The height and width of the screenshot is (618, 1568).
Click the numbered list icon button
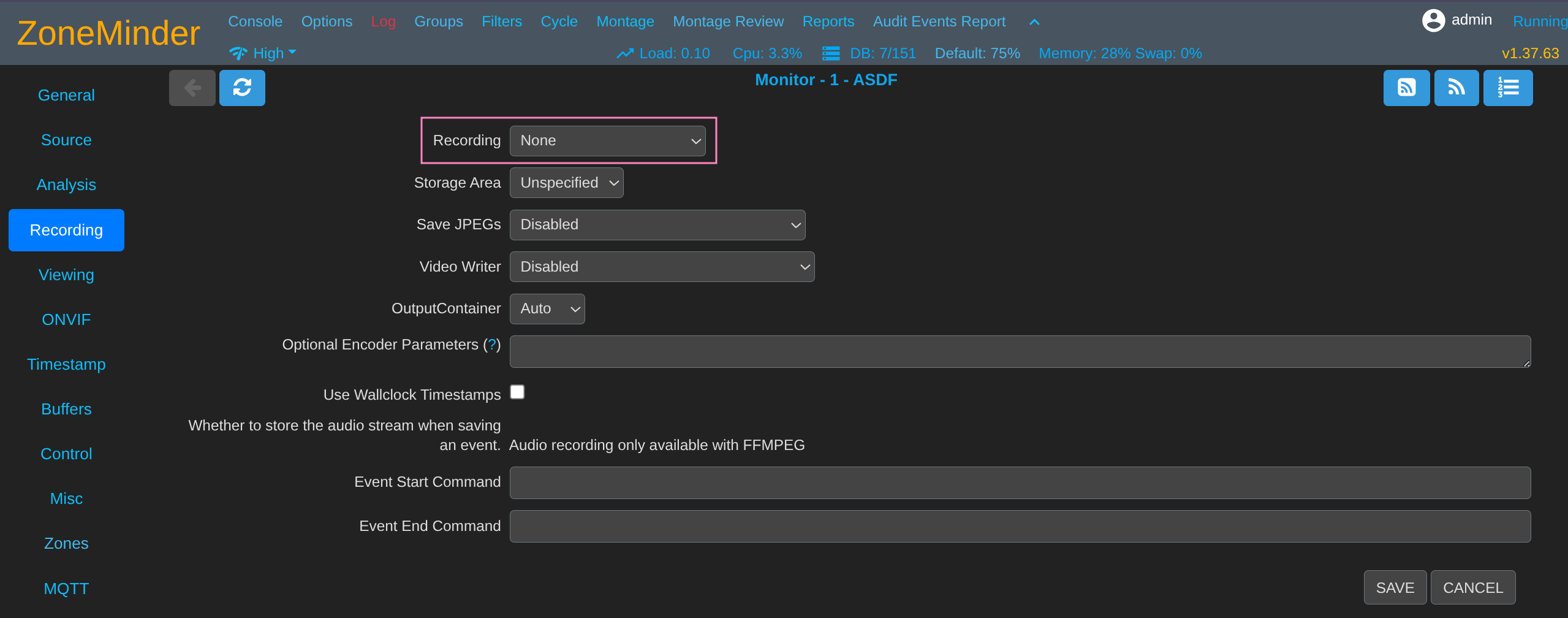[1507, 88]
